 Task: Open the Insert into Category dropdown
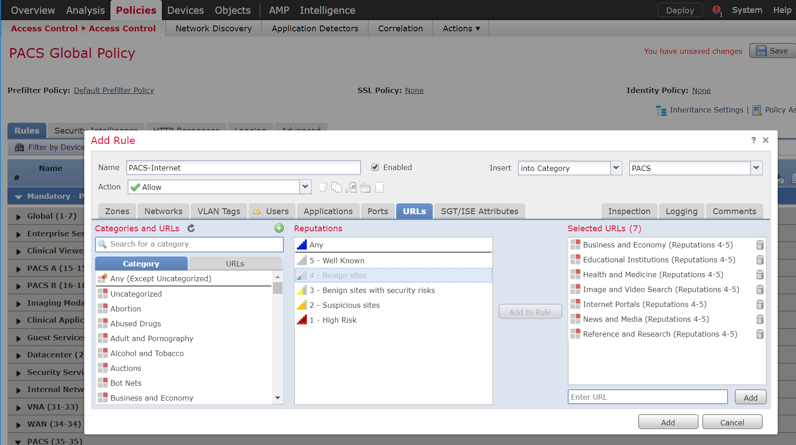(616, 168)
